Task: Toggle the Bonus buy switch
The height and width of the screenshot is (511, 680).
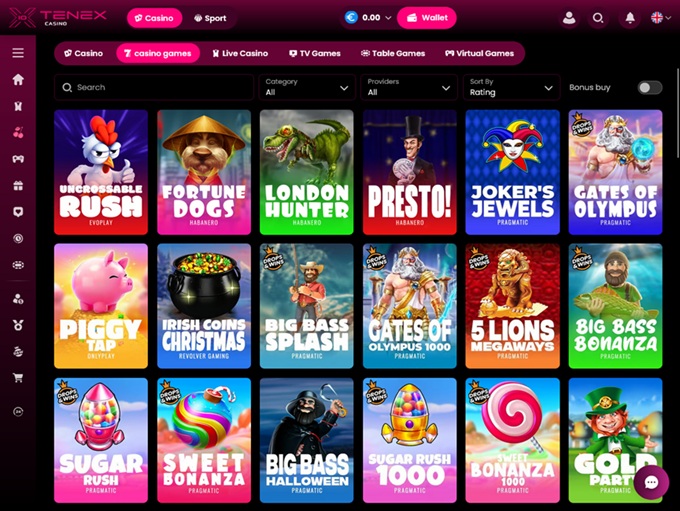Action: tap(650, 88)
